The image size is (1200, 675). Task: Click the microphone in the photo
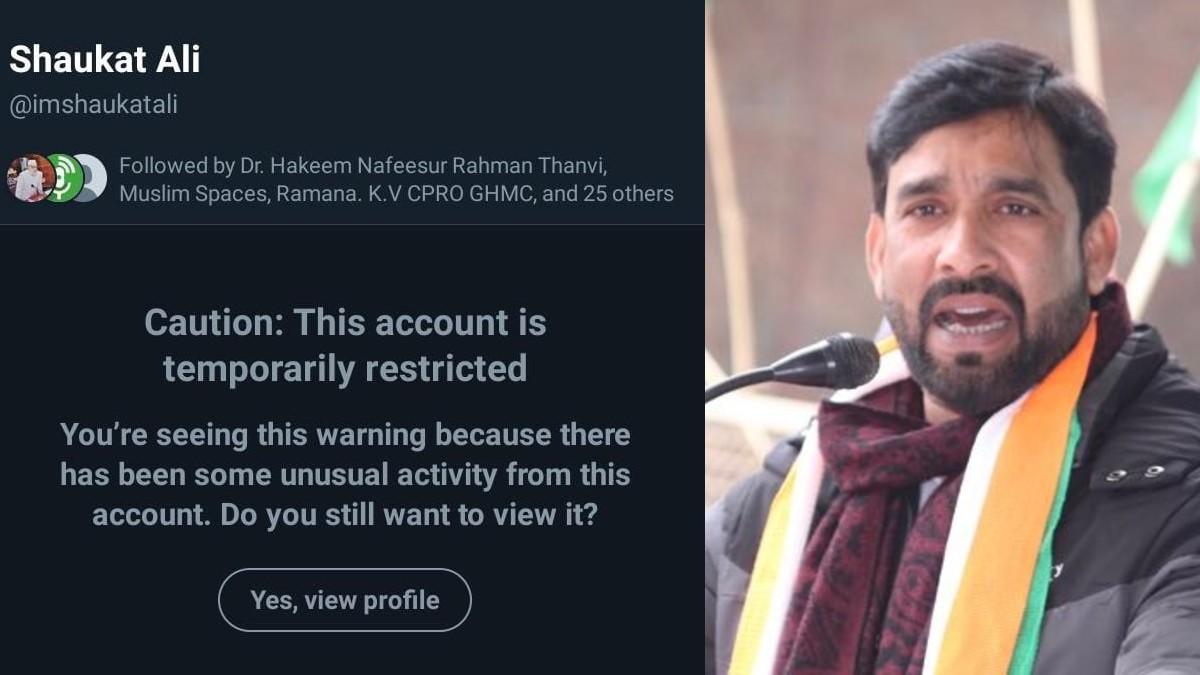pos(835,362)
